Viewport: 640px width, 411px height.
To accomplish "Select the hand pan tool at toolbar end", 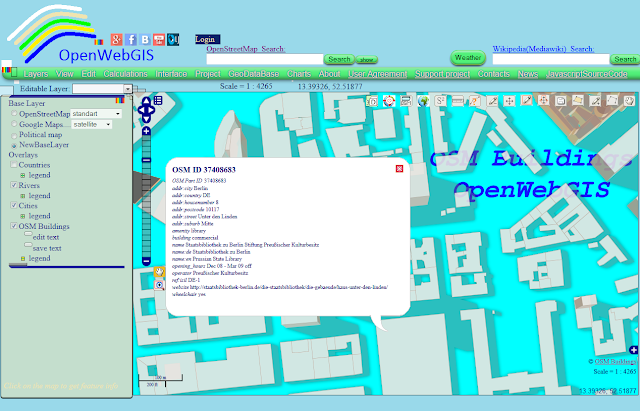I will [630, 100].
